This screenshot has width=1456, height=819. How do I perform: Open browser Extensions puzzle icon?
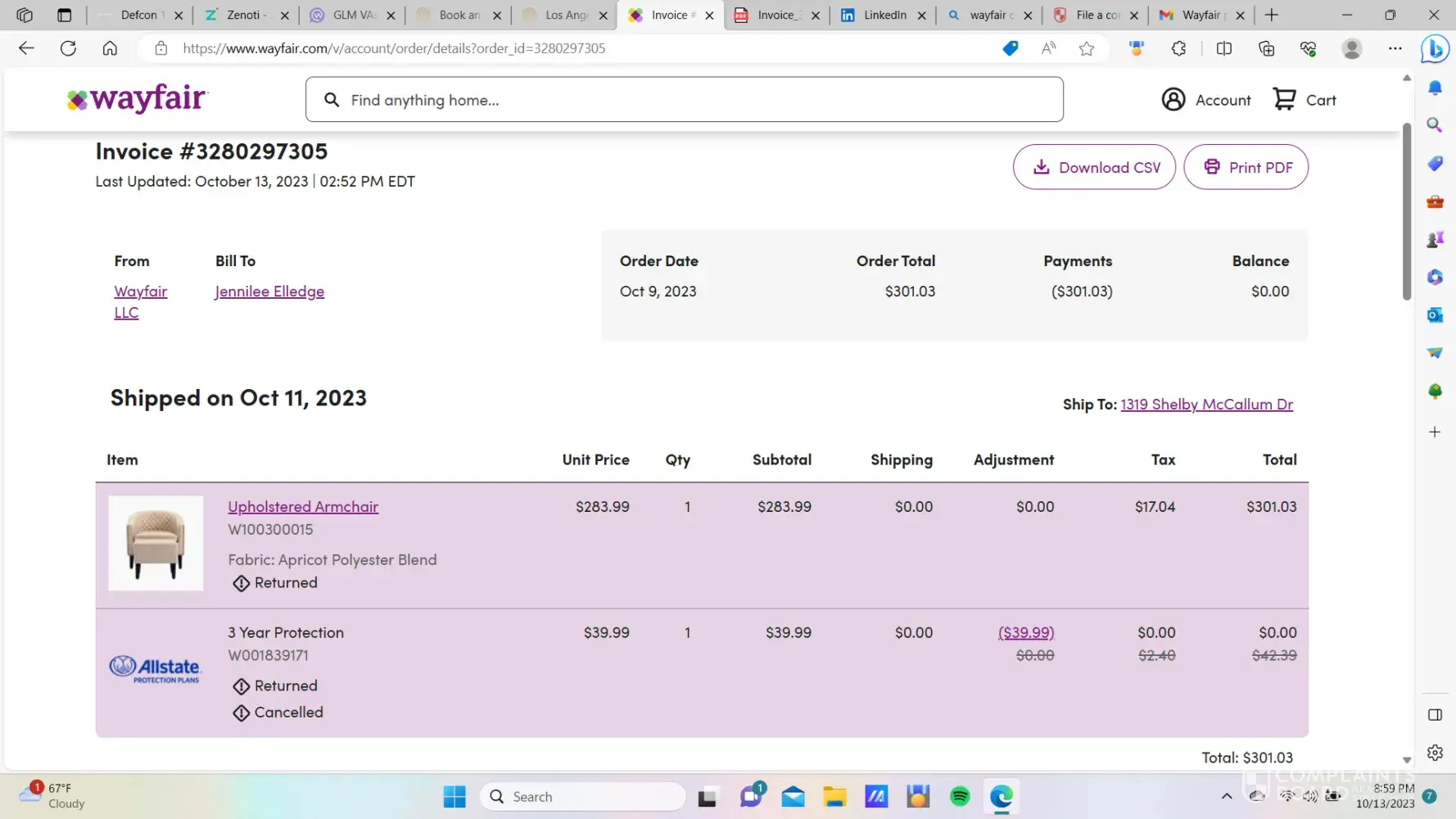1178,48
